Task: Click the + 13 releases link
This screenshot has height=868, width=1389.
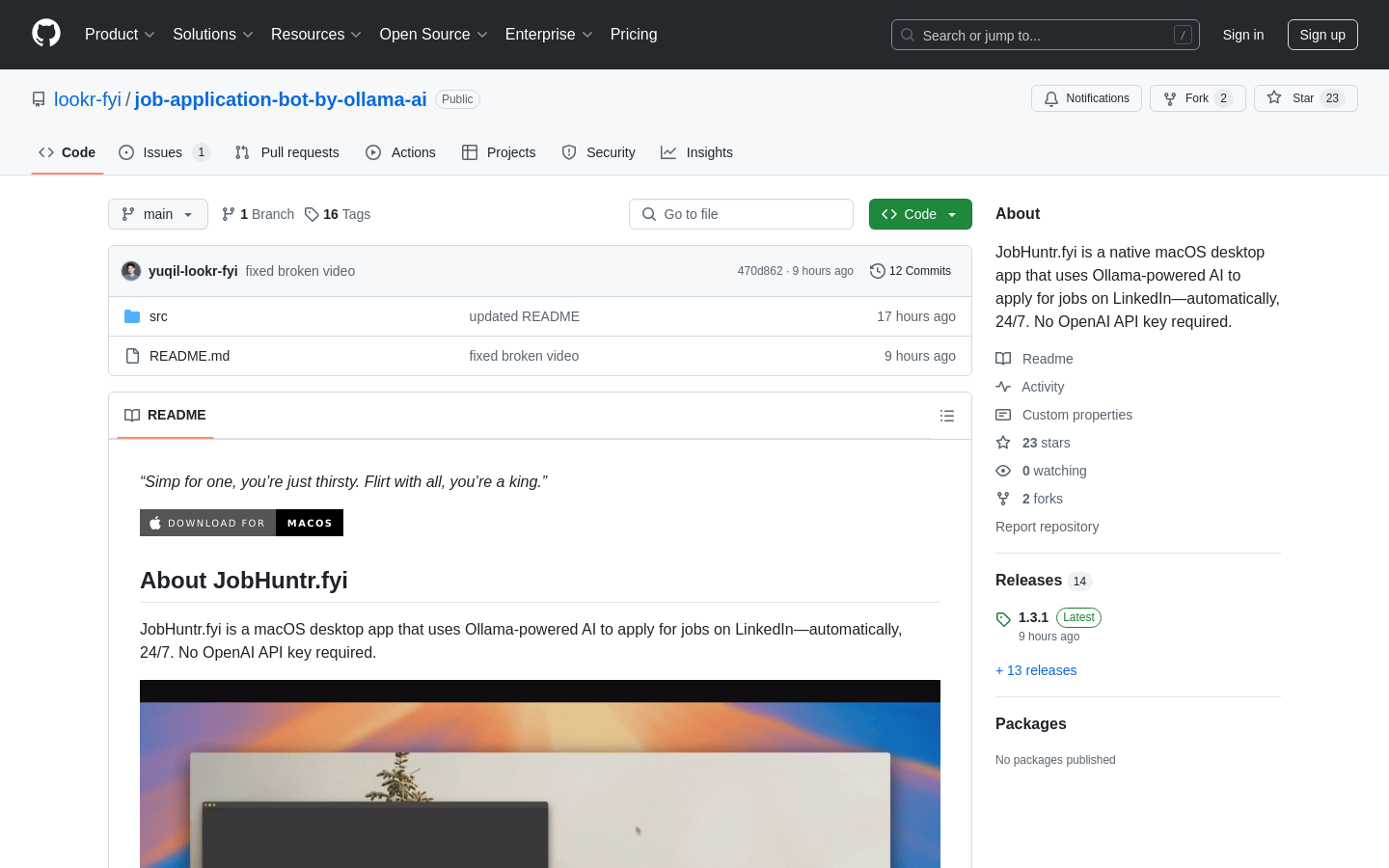Action: point(1036,670)
